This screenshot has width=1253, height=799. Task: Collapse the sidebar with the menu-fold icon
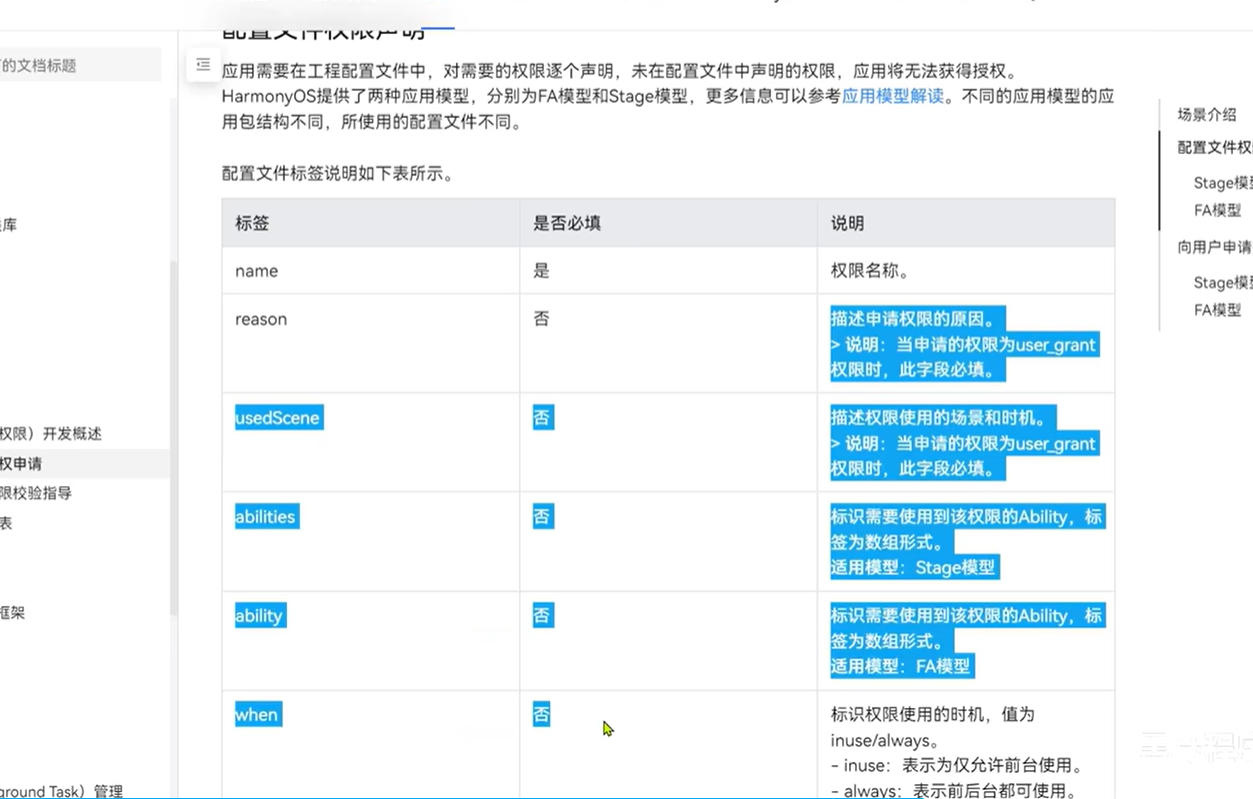point(203,65)
